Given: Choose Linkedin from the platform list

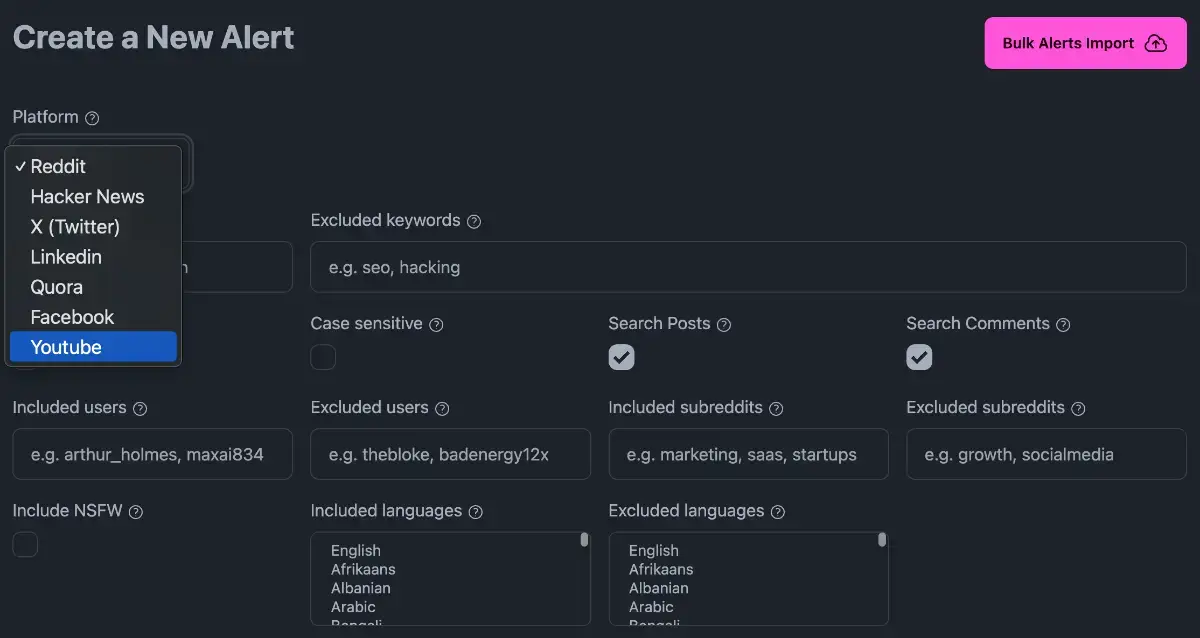Looking at the screenshot, I should pyautogui.click(x=93, y=257).
